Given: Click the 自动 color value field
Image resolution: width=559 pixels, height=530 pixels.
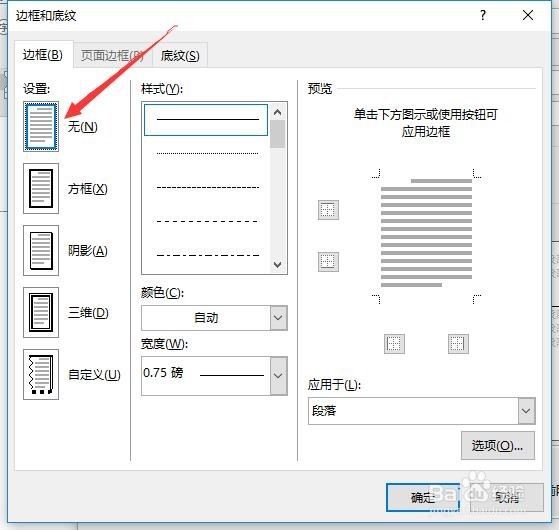Looking at the screenshot, I should [206, 318].
